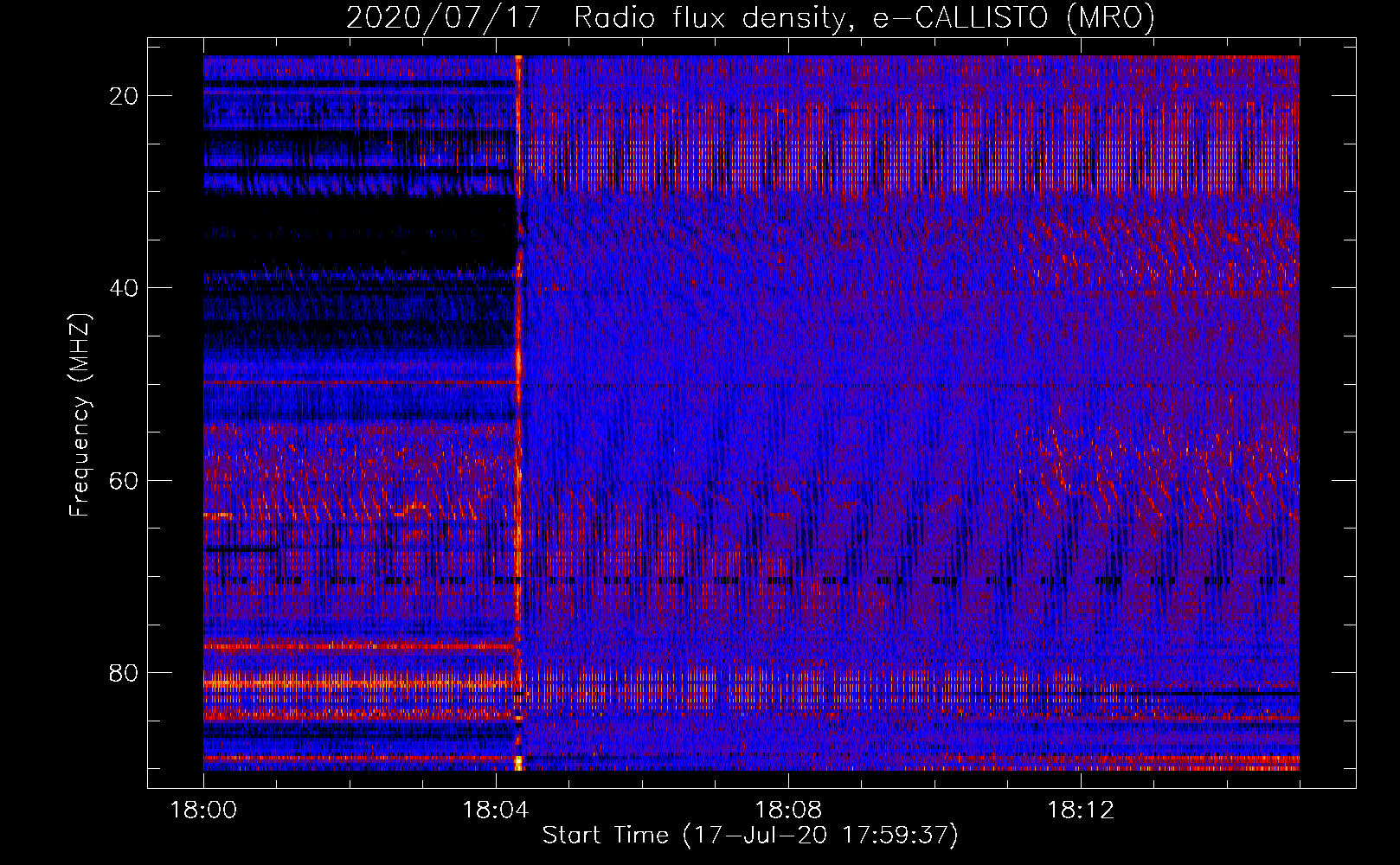
Task: Click the 18:12 time tick label
Action: tap(1081, 811)
